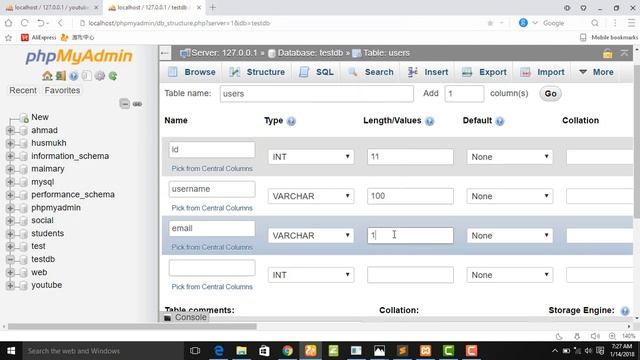Screen dimensions: 640x360
Task: Select students database in tree
Action: (47, 233)
